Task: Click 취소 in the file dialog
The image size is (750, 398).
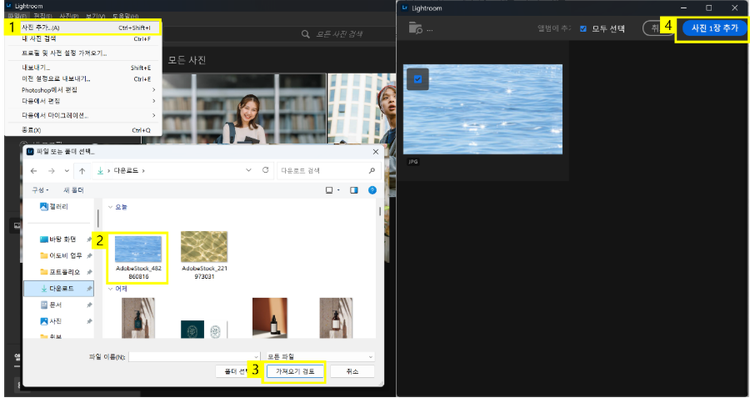Action: tap(353, 371)
